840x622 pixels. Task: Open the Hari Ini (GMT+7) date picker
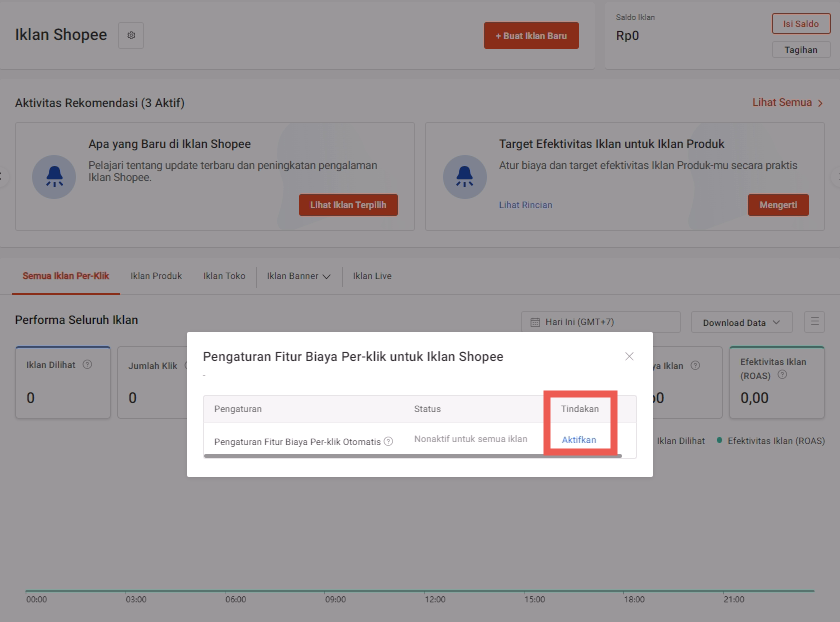click(x=601, y=322)
